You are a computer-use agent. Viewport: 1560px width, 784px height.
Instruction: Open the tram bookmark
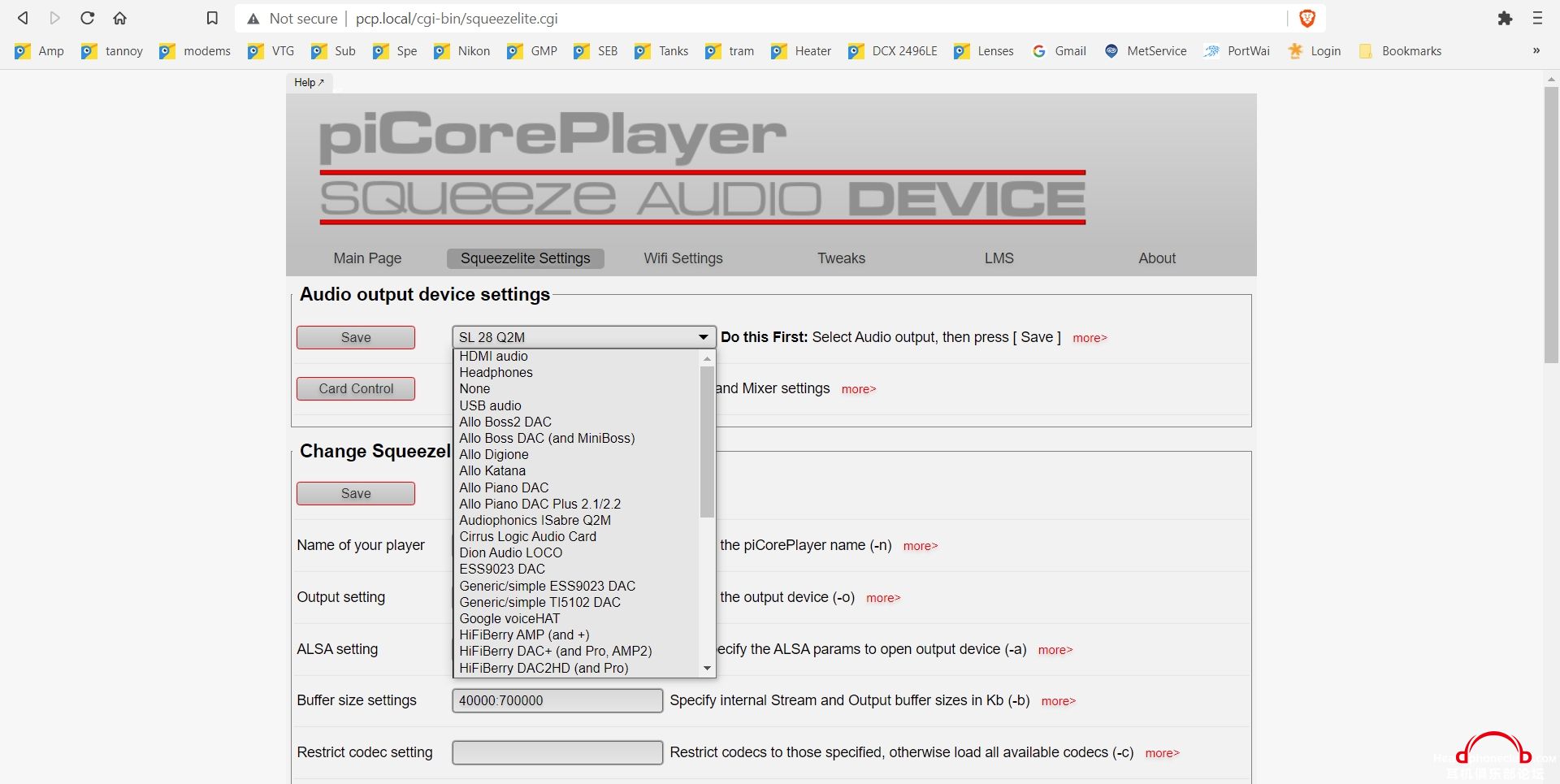(x=730, y=51)
